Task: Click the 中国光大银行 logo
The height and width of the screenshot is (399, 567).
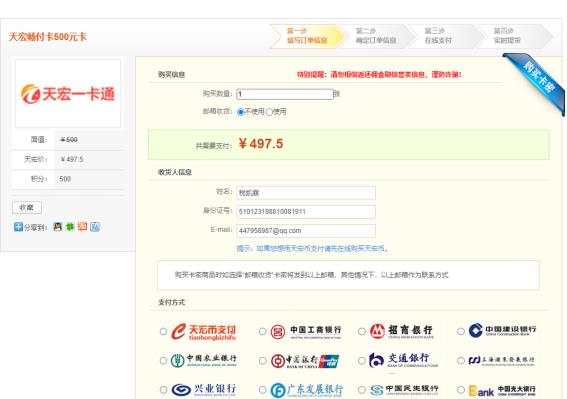Action: [x=502, y=390]
